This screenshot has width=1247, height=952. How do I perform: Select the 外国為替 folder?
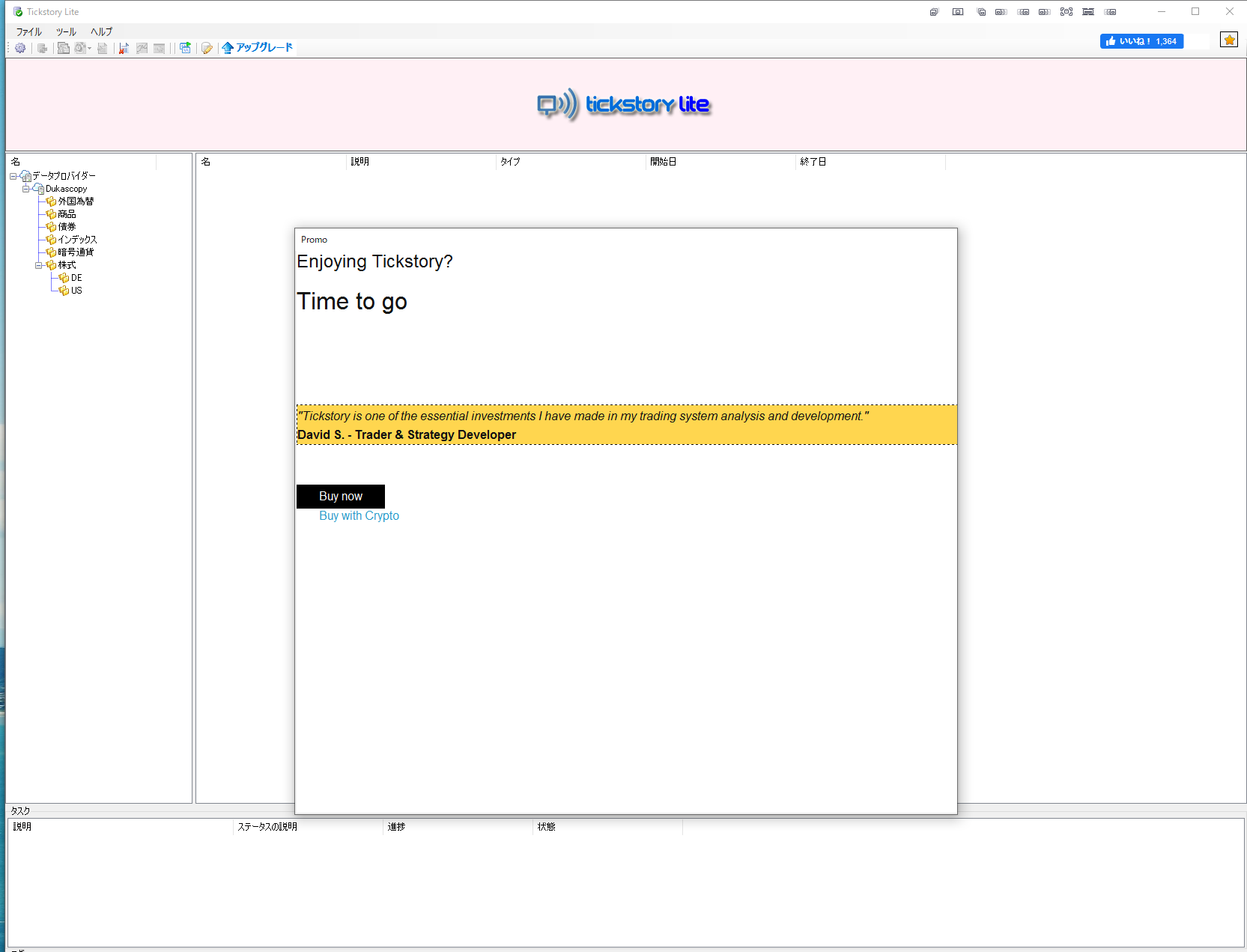(76, 201)
